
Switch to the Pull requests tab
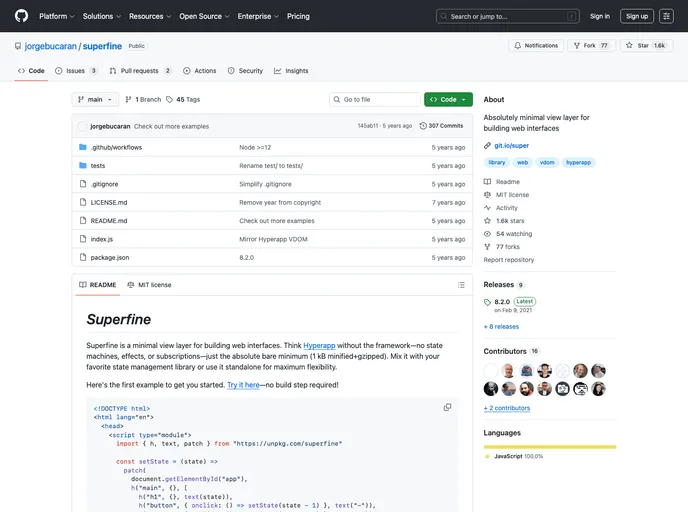140,71
